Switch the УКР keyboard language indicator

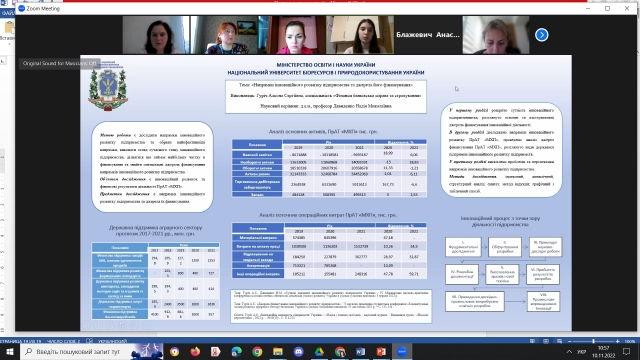(x=582, y=351)
